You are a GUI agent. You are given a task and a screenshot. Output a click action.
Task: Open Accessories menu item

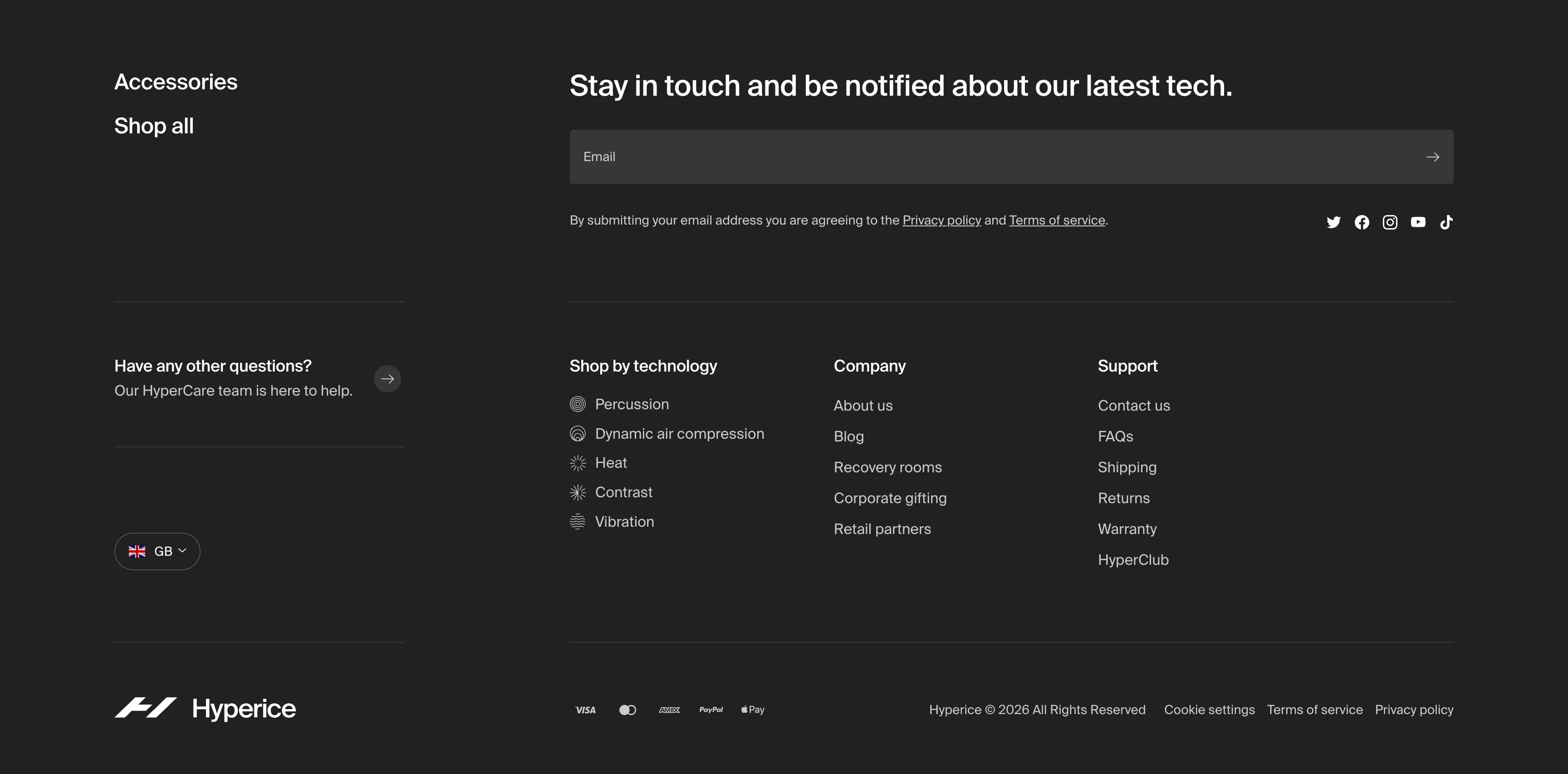click(x=176, y=82)
